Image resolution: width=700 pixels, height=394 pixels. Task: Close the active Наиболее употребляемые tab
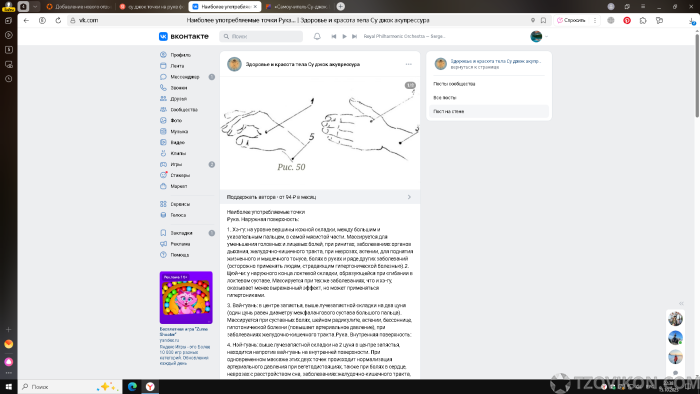click(x=255, y=7)
